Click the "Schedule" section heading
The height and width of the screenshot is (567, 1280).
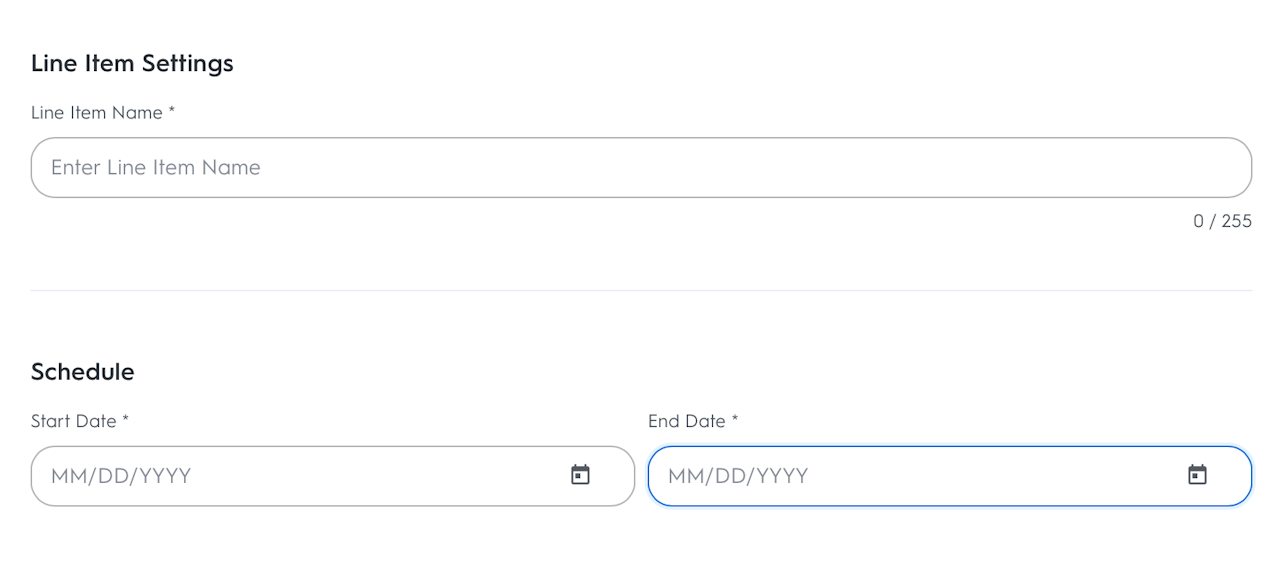tap(83, 372)
